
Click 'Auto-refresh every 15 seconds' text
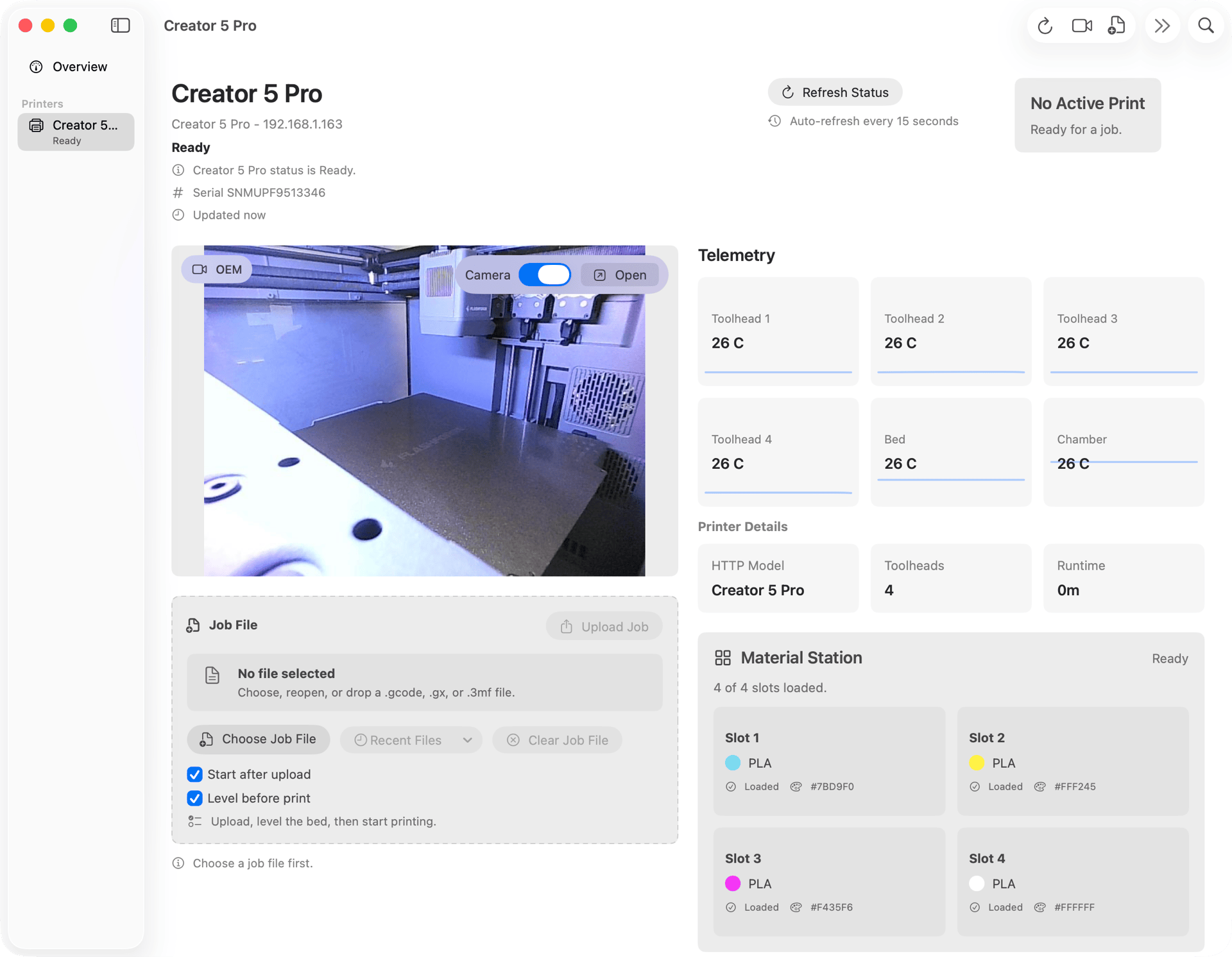coord(874,121)
